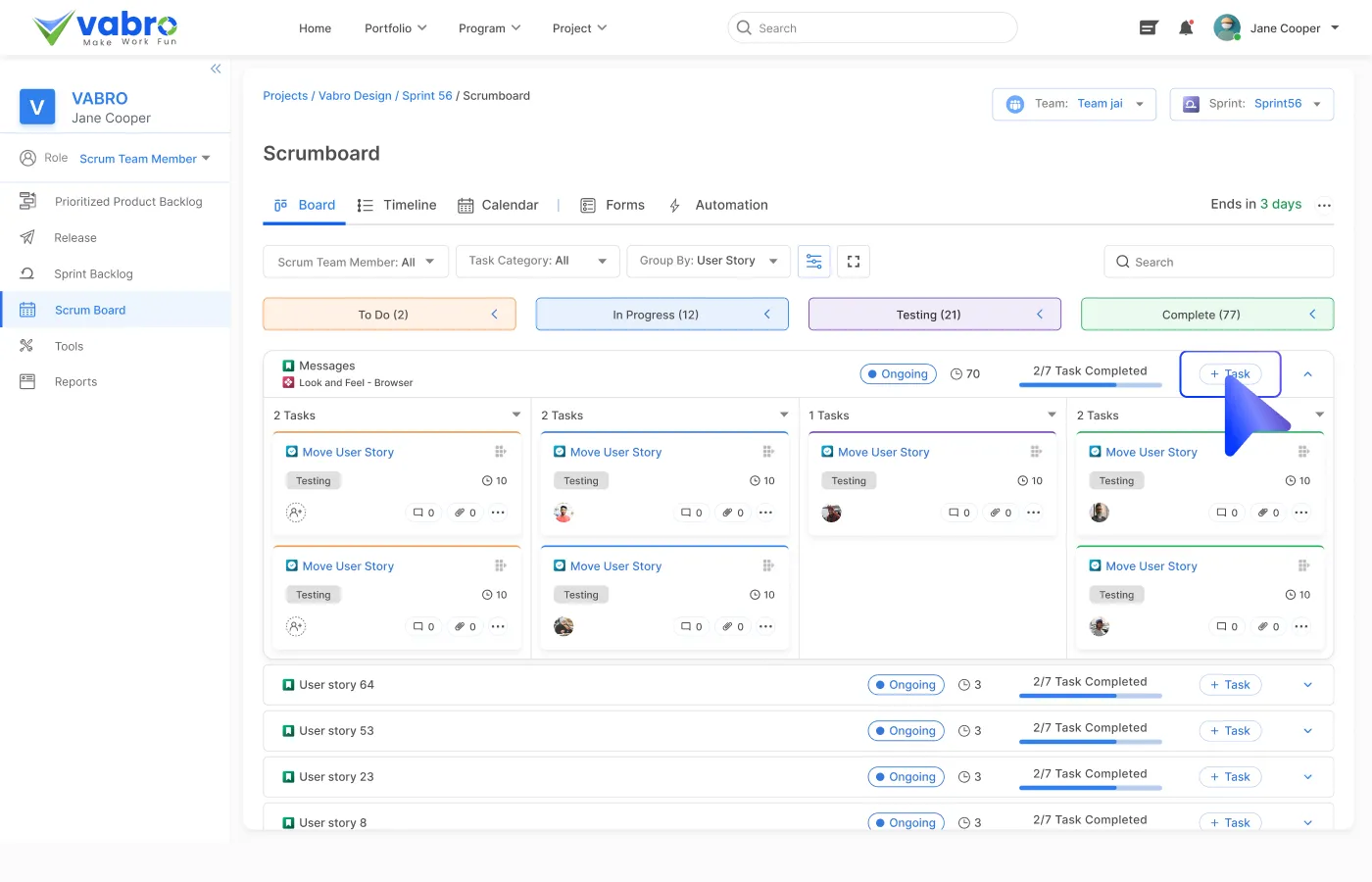The width and height of the screenshot is (1372, 882).
Task: Open more options ellipsis near Ends in
Action: (1324, 206)
